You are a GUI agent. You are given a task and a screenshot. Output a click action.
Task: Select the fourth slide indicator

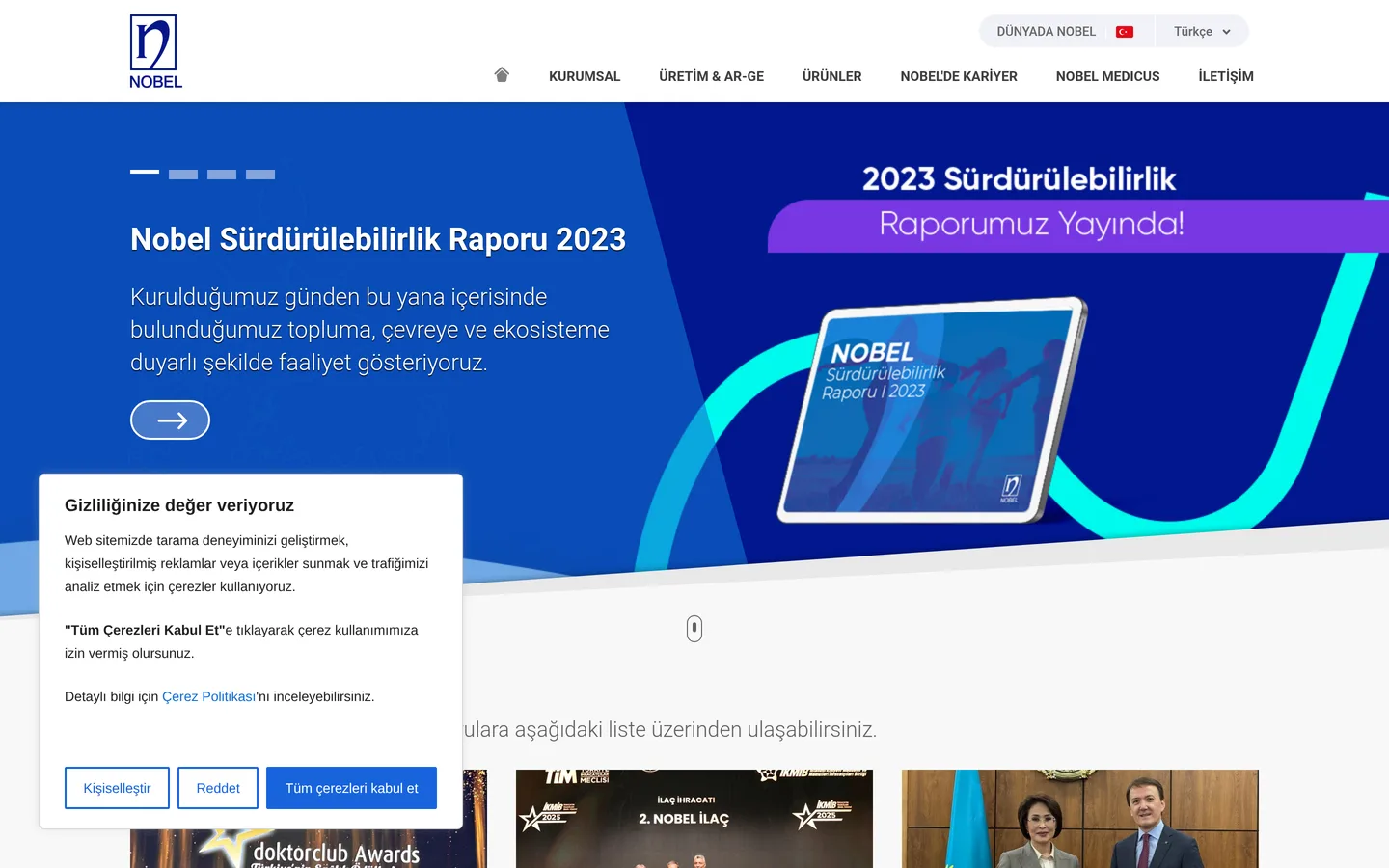[x=260, y=175]
